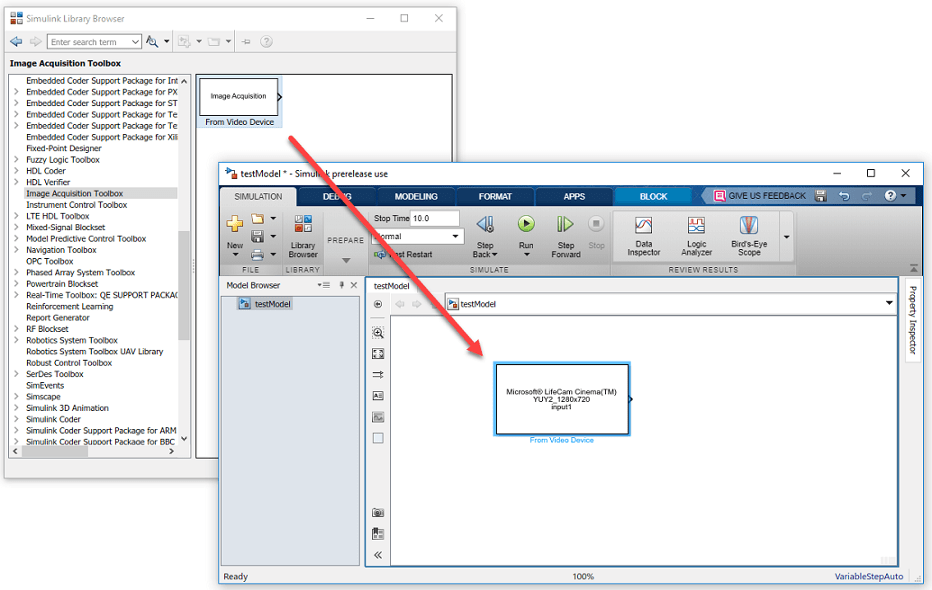The height and width of the screenshot is (590, 932).
Task: Click the Zoom In icon on canvas palette
Action: pos(378,333)
